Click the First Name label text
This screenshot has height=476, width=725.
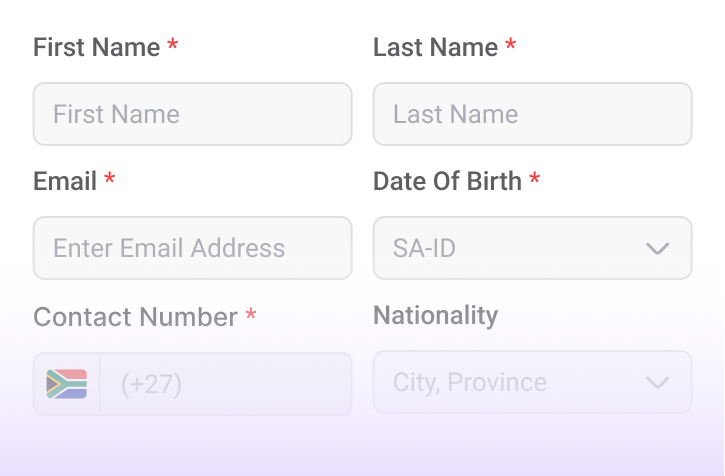[97, 47]
